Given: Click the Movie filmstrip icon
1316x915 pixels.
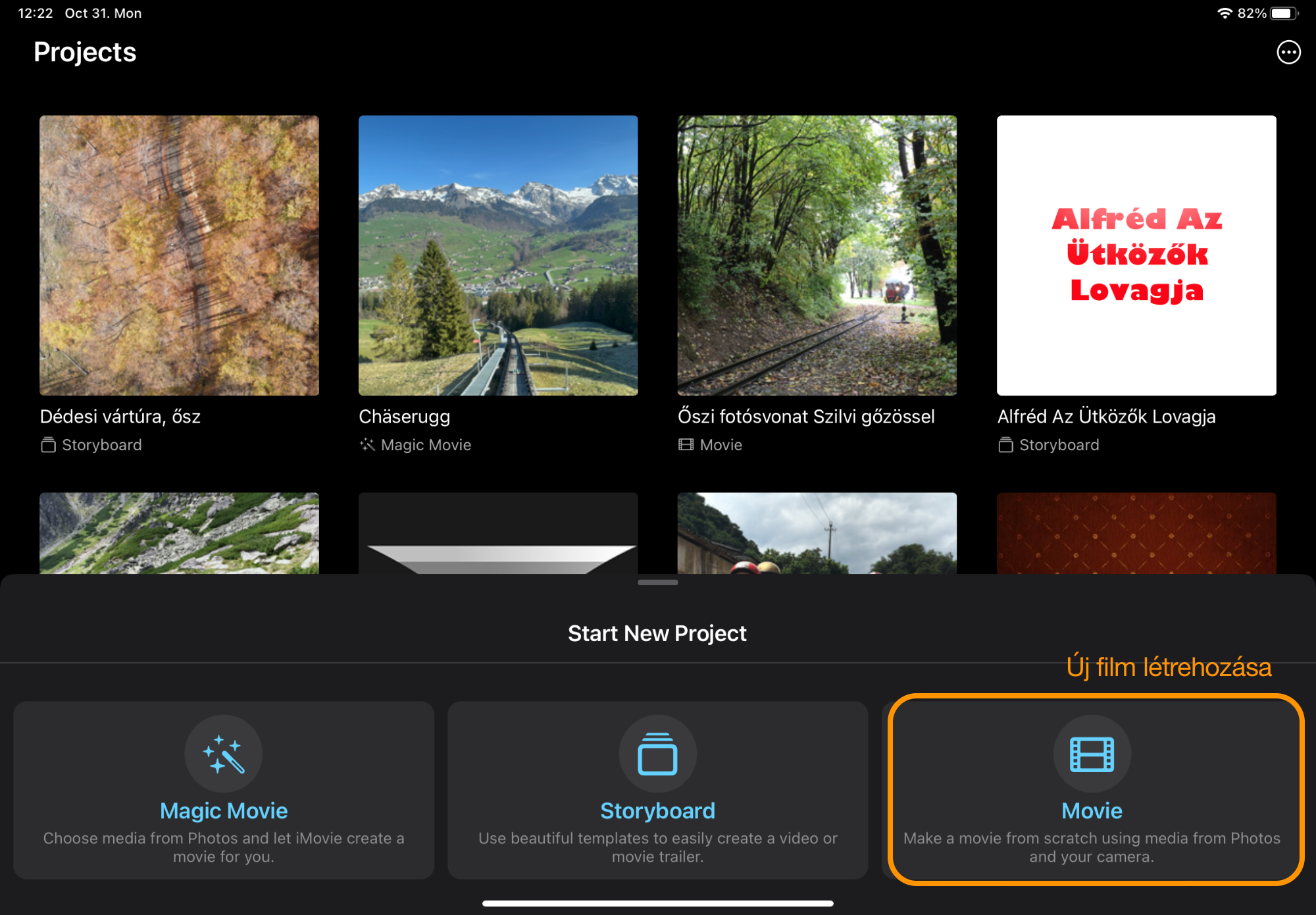Looking at the screenshot, I should pos(1092,754).
